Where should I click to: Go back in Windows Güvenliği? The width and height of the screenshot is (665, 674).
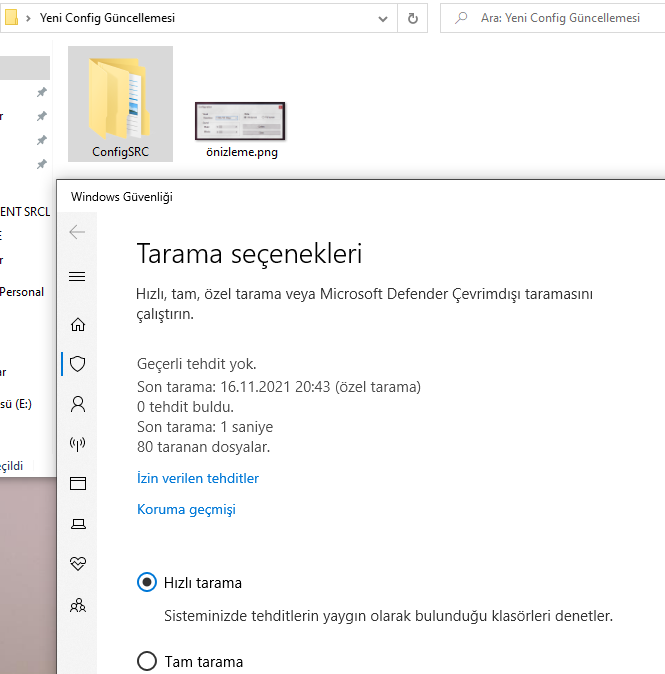(77, 232)
